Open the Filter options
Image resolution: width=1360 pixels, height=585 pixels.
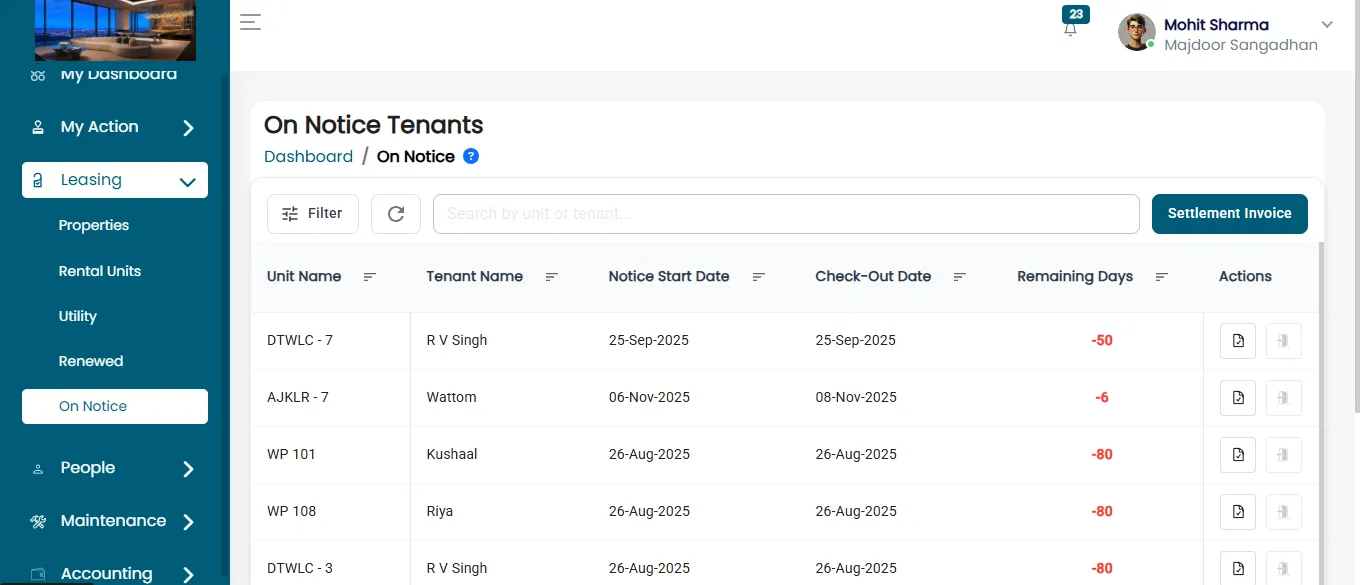coord(313,214)
